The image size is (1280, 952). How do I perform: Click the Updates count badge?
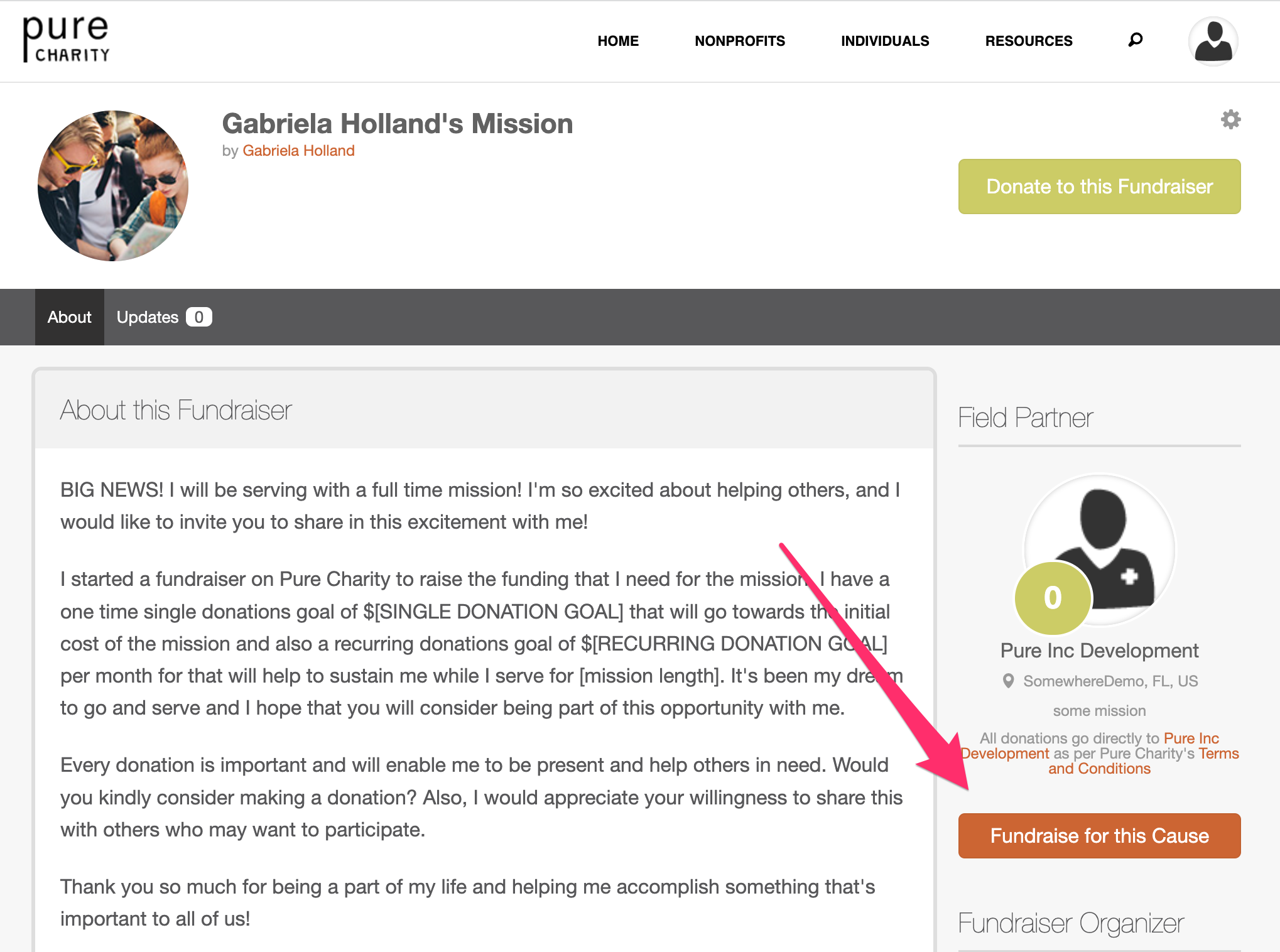[198, 317]
